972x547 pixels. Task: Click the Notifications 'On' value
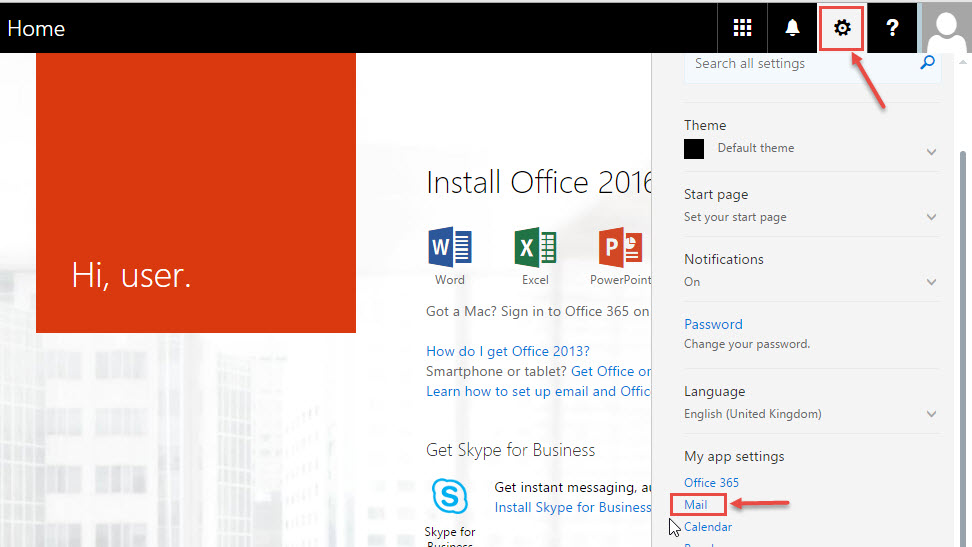point(692,282)
